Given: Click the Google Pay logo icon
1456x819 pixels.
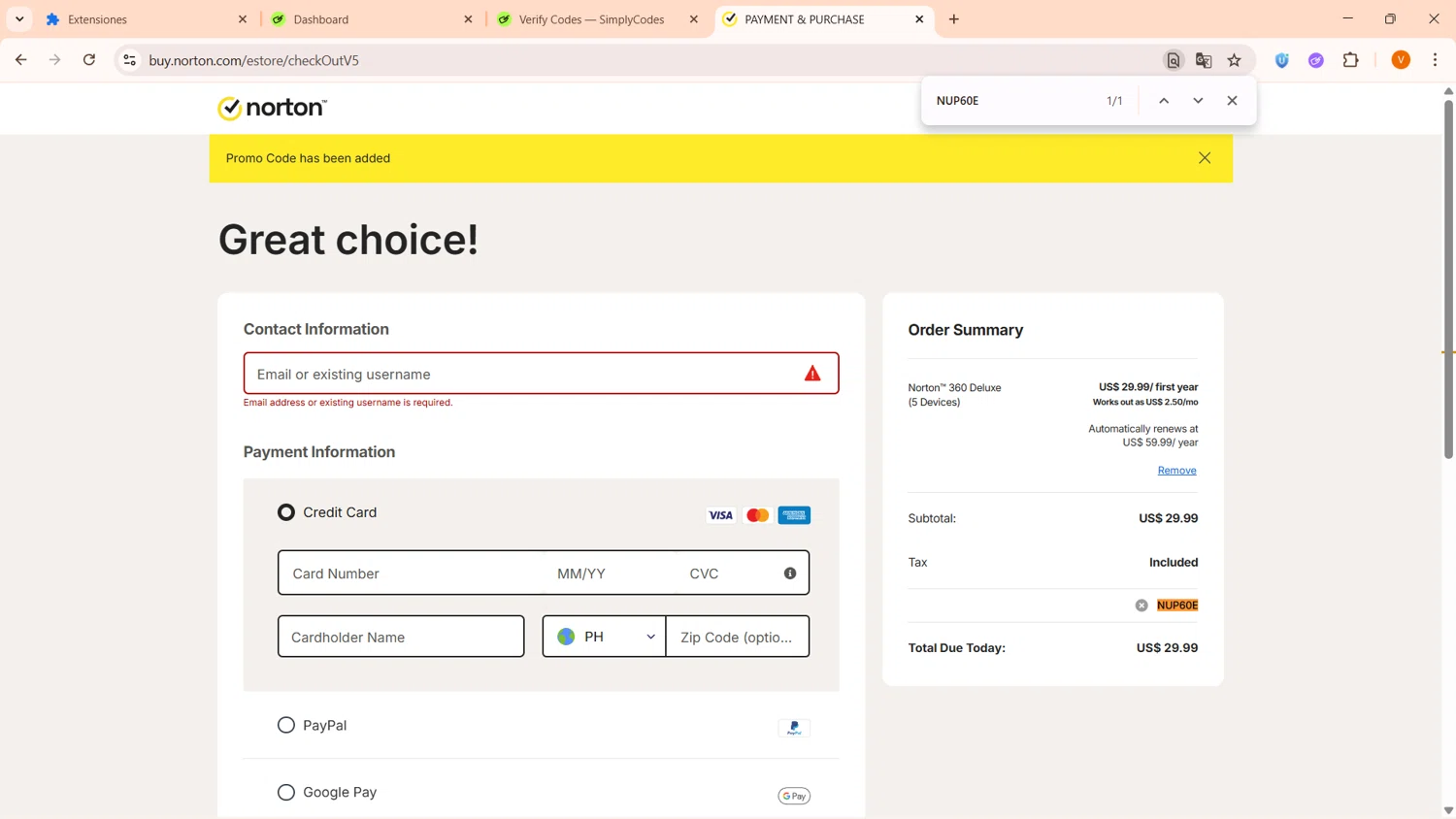Looking at the screenshot, I should click(794, 796).
